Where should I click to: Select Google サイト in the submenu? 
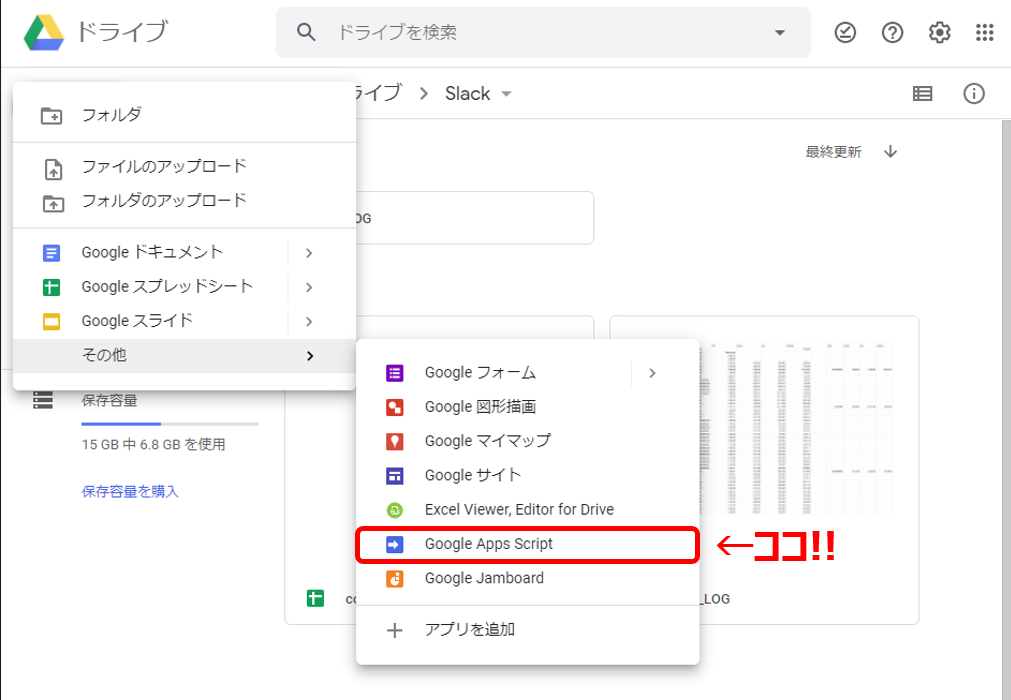tap(527, 475)
